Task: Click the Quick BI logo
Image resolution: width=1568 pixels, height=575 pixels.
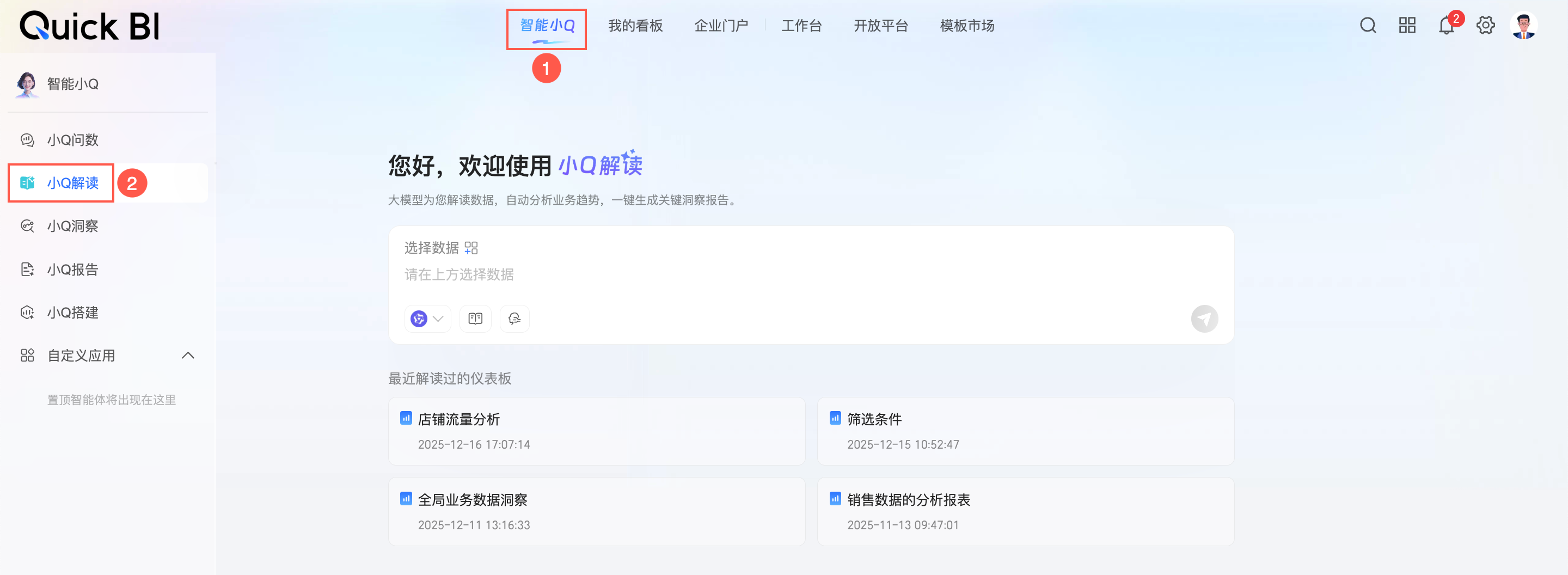Action: (89, 26)
